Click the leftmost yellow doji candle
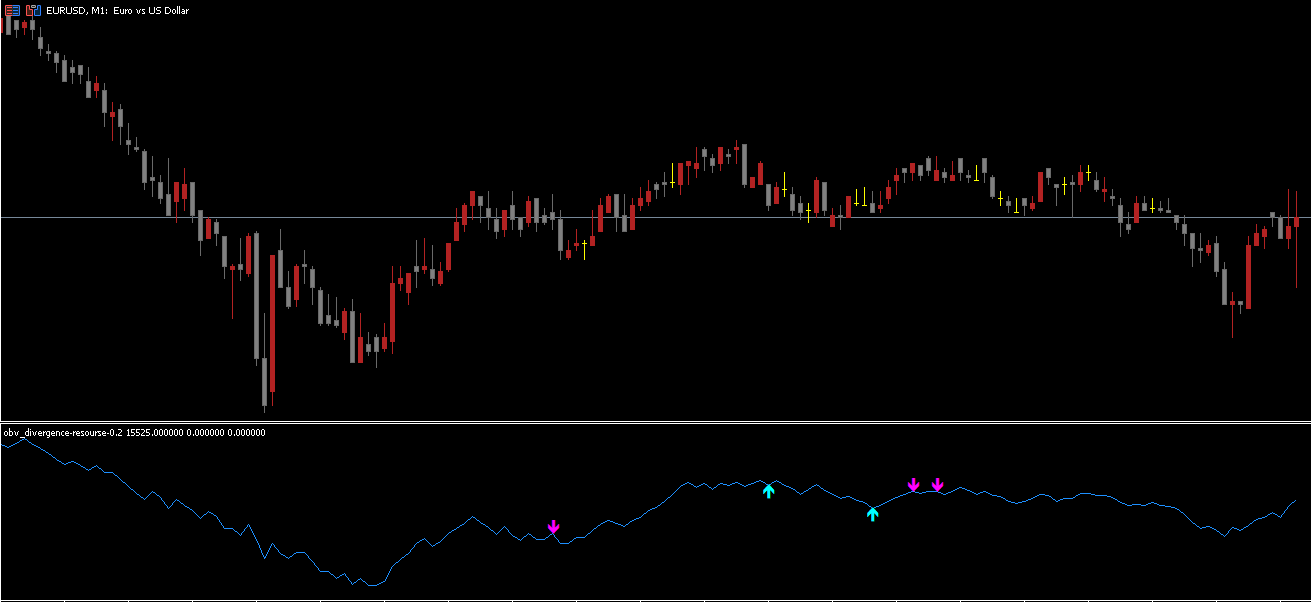 (x=584, y=246)
